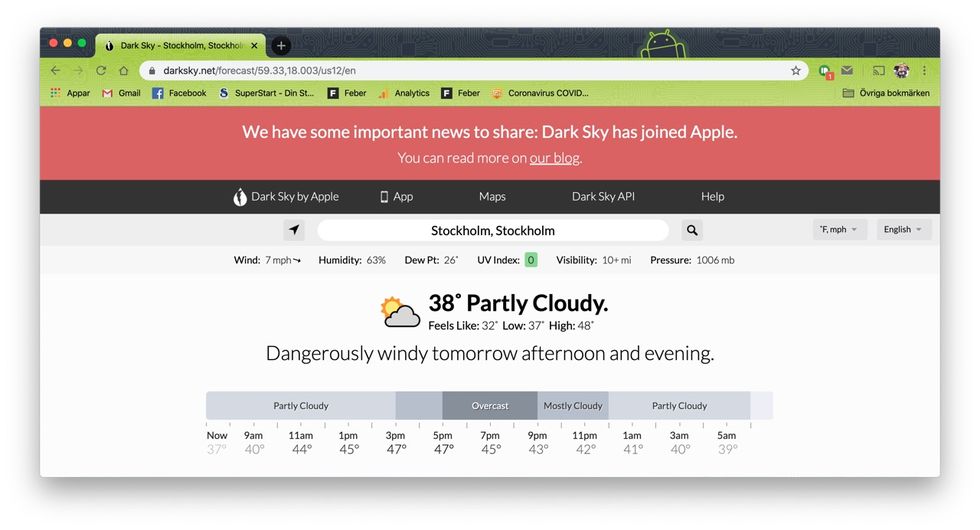Click the browser forward arrow

pos(78,71)
